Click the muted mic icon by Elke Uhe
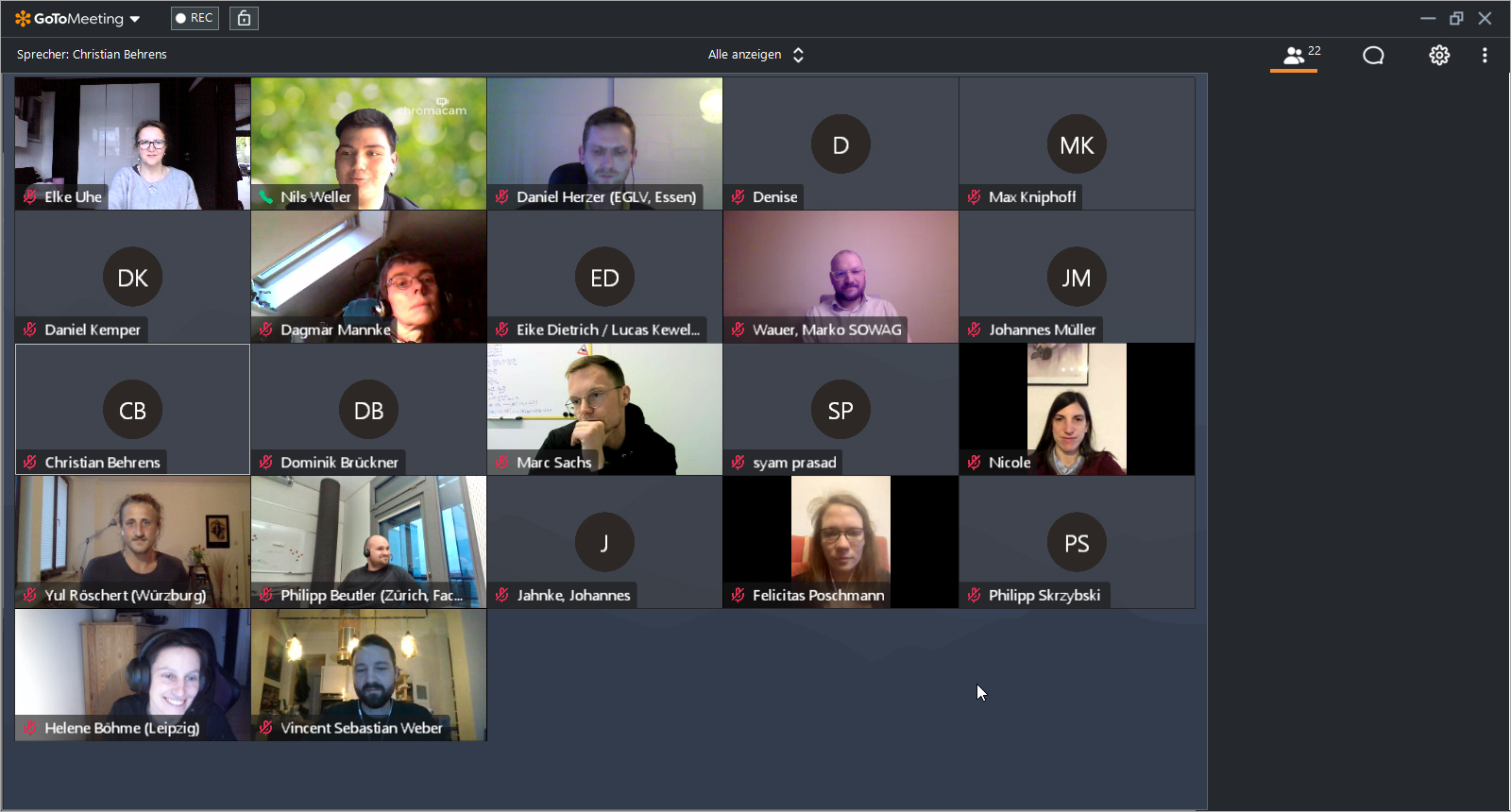The image size is (1511, 812). (x=30, y=197)
